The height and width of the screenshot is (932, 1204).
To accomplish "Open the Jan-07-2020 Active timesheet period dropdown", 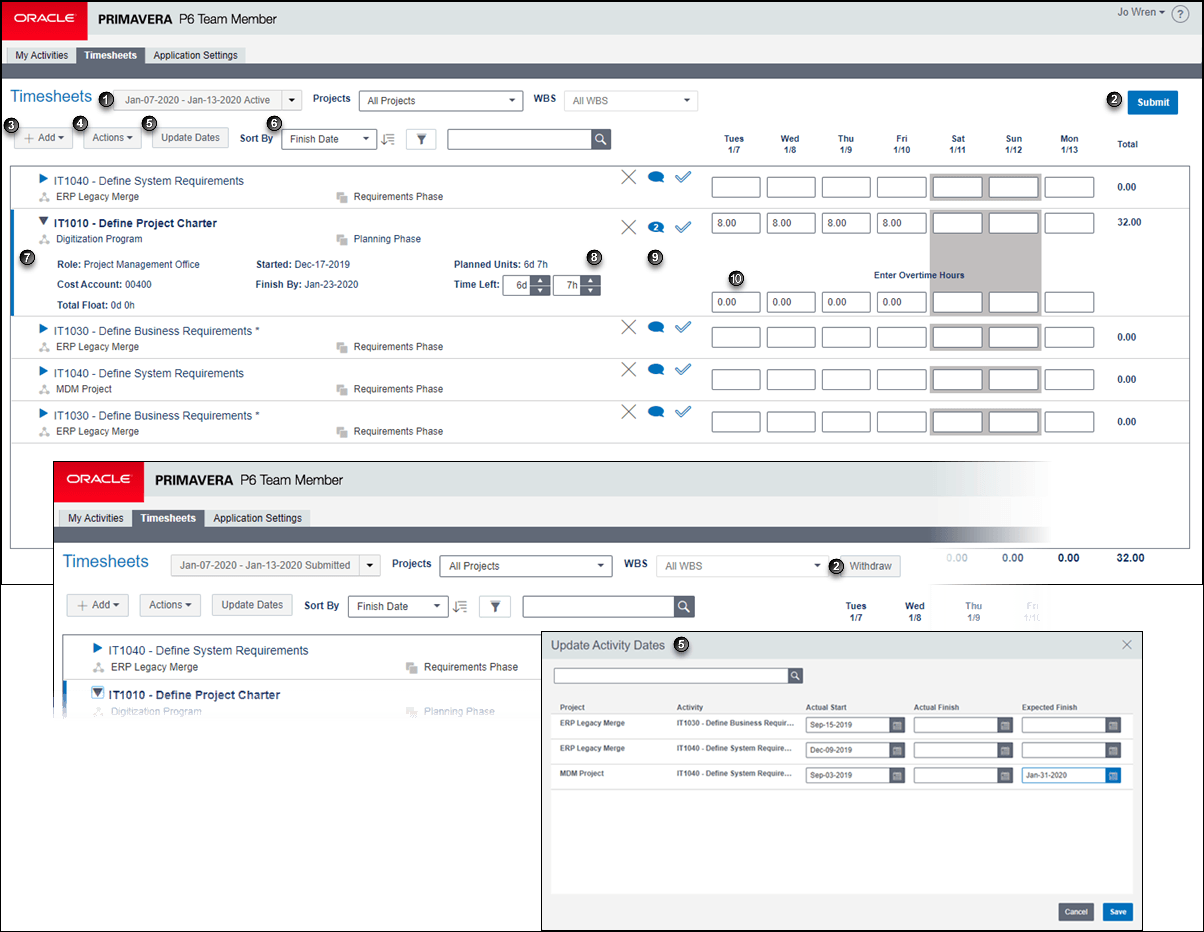I will click(292, 100).
